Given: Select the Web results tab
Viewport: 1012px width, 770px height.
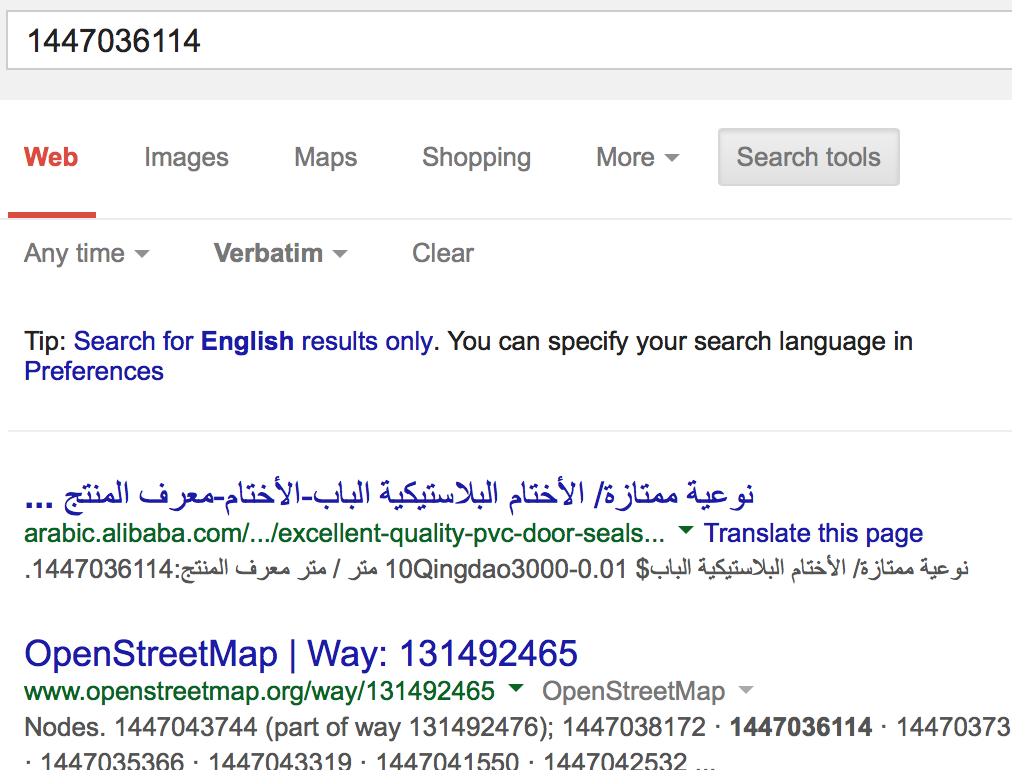Looking at the screenshot, I should click(x=51, y=158).
